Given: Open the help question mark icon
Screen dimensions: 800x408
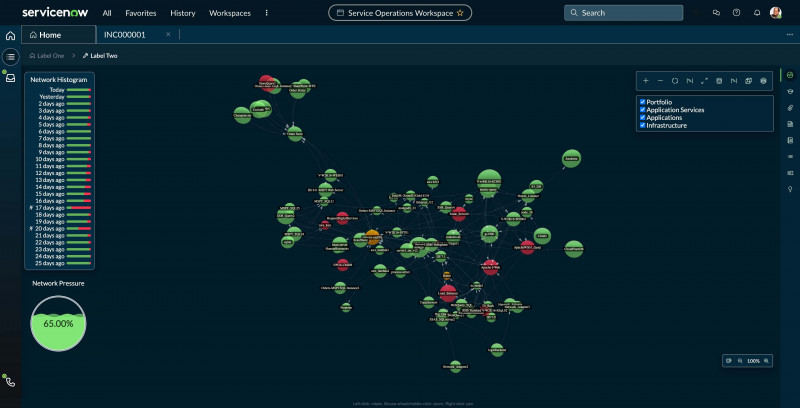Looking at the screenshot, I should pyautogui.click(x=736, y=13).
